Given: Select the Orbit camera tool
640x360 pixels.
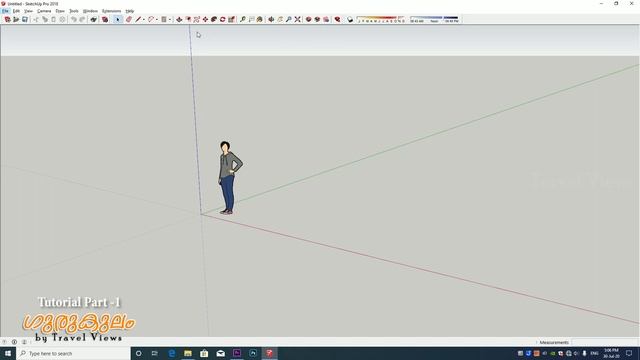Looking at the screenshot, I should (271, 19).
